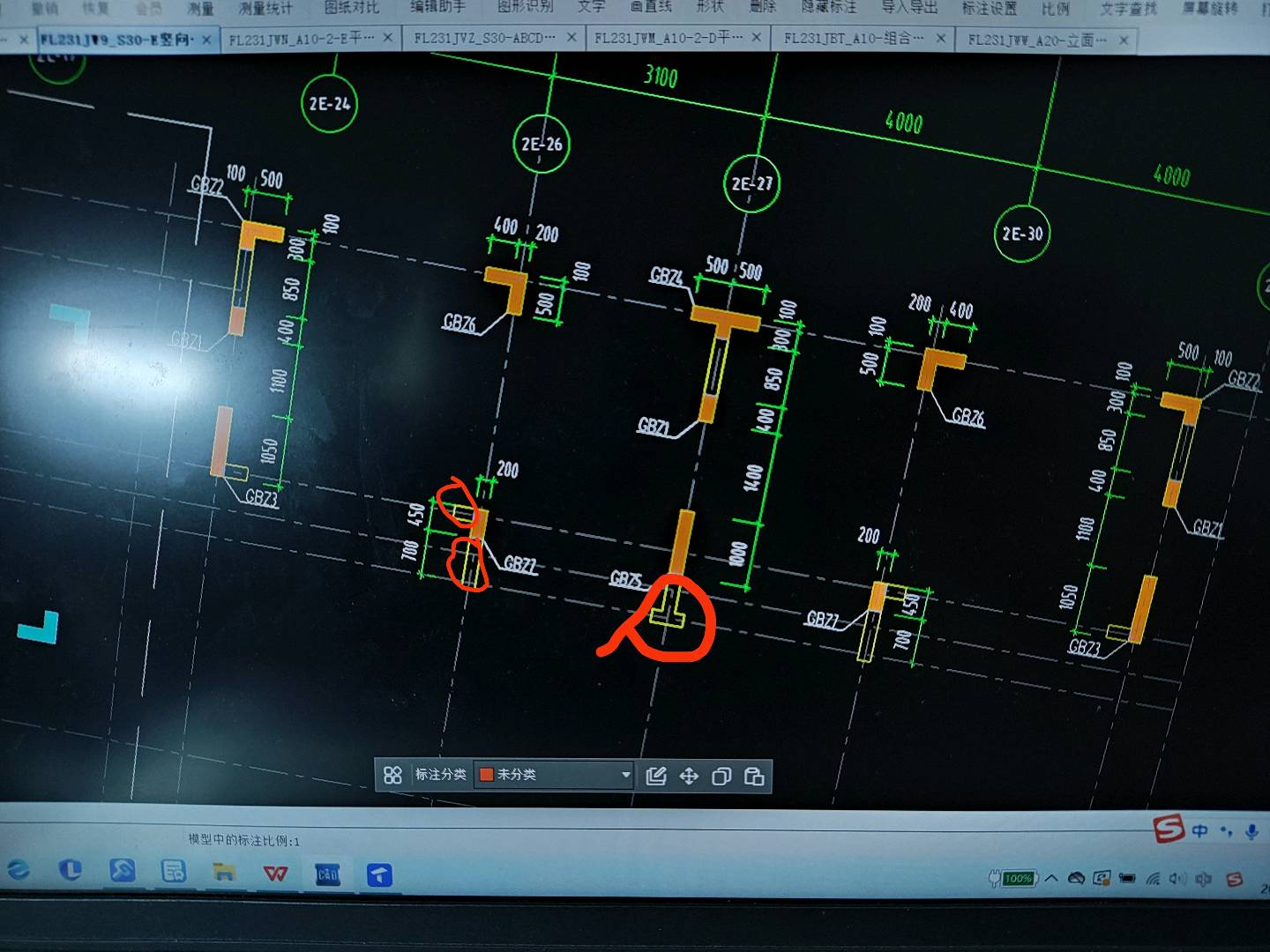This screenshot has height=952, width=1270.
Task: Open the Wi-Fi network tray icon
Action: point(1153,878)
